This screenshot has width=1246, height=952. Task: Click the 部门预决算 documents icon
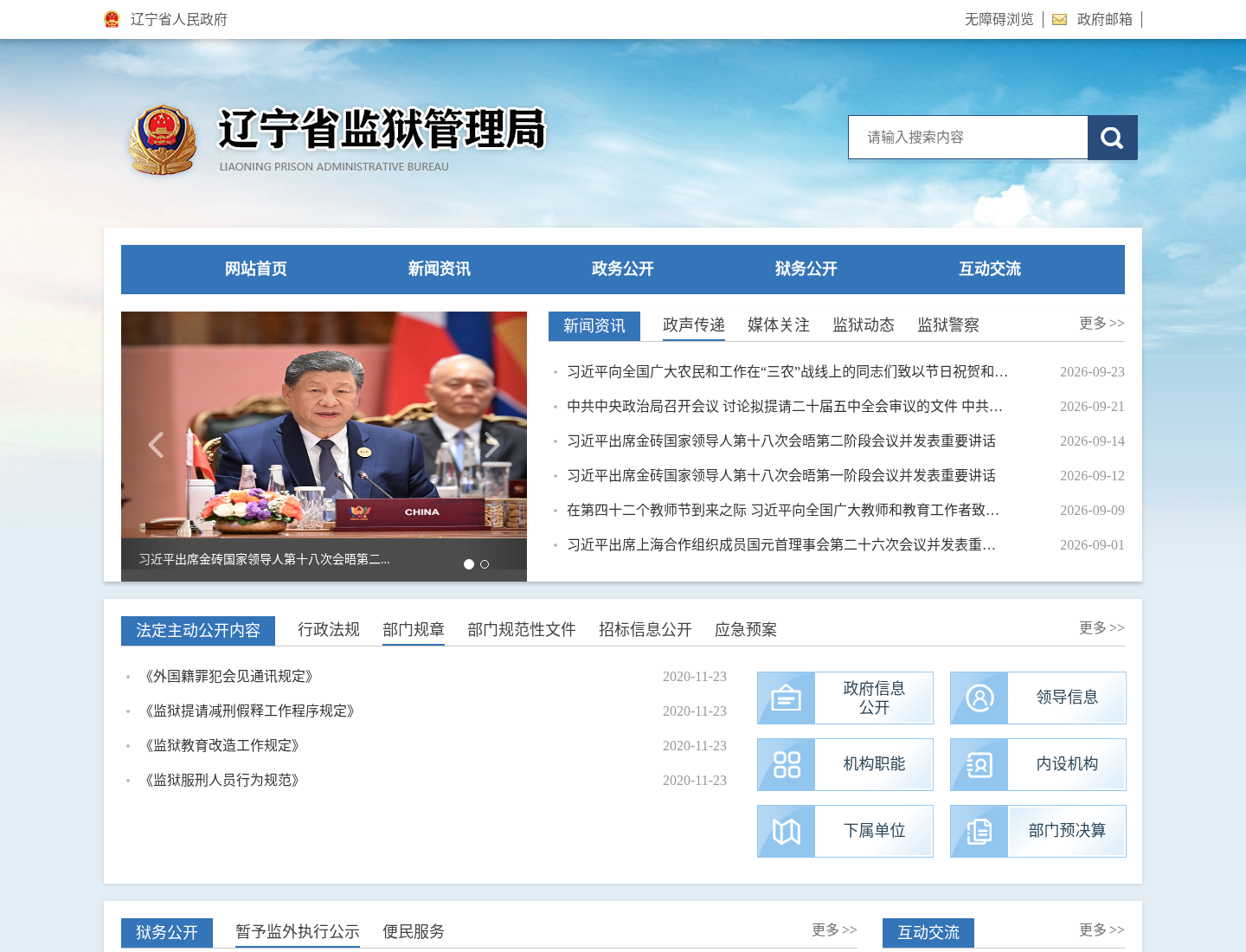point(979,831)
